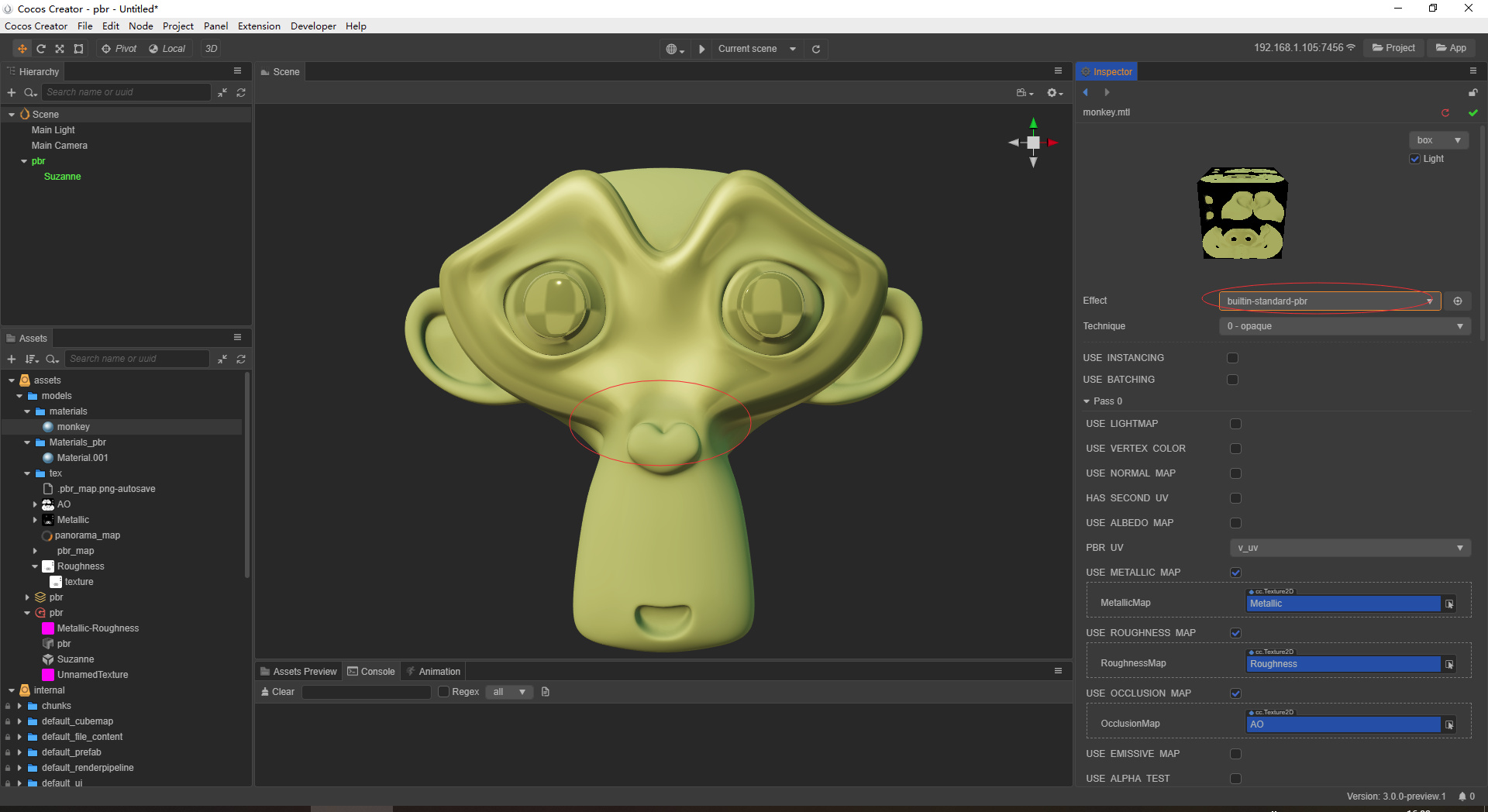Toggle the Light checkbox on the material preview
The width and height of the screenshot is (1488, 812).
1415,159
